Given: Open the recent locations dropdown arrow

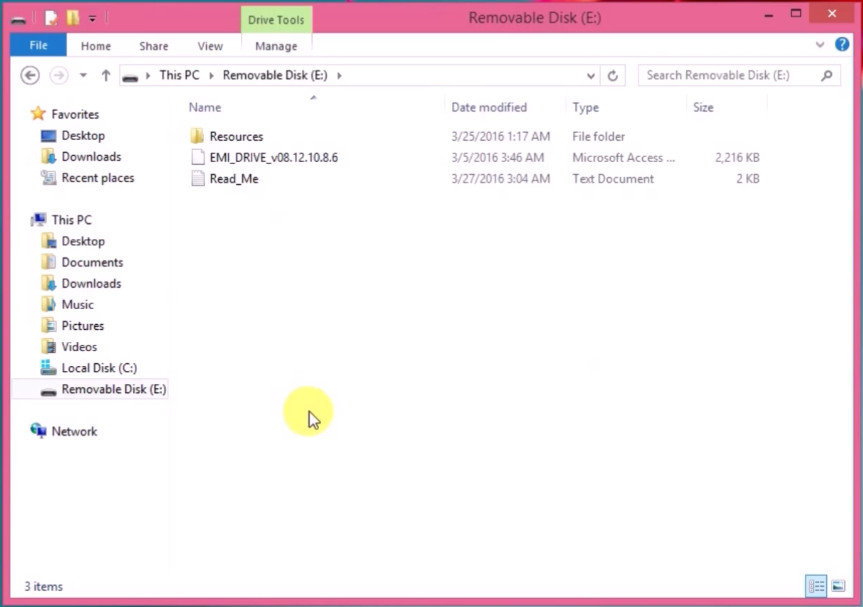Looking at the screenshot, I should [x=83, y=75].
